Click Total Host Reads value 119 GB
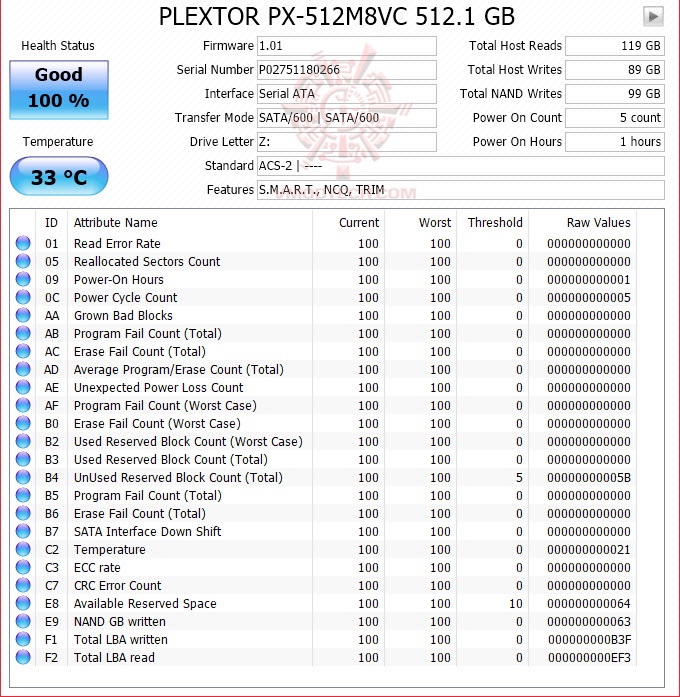Screen dimensions: 680x697 [615, 46]
